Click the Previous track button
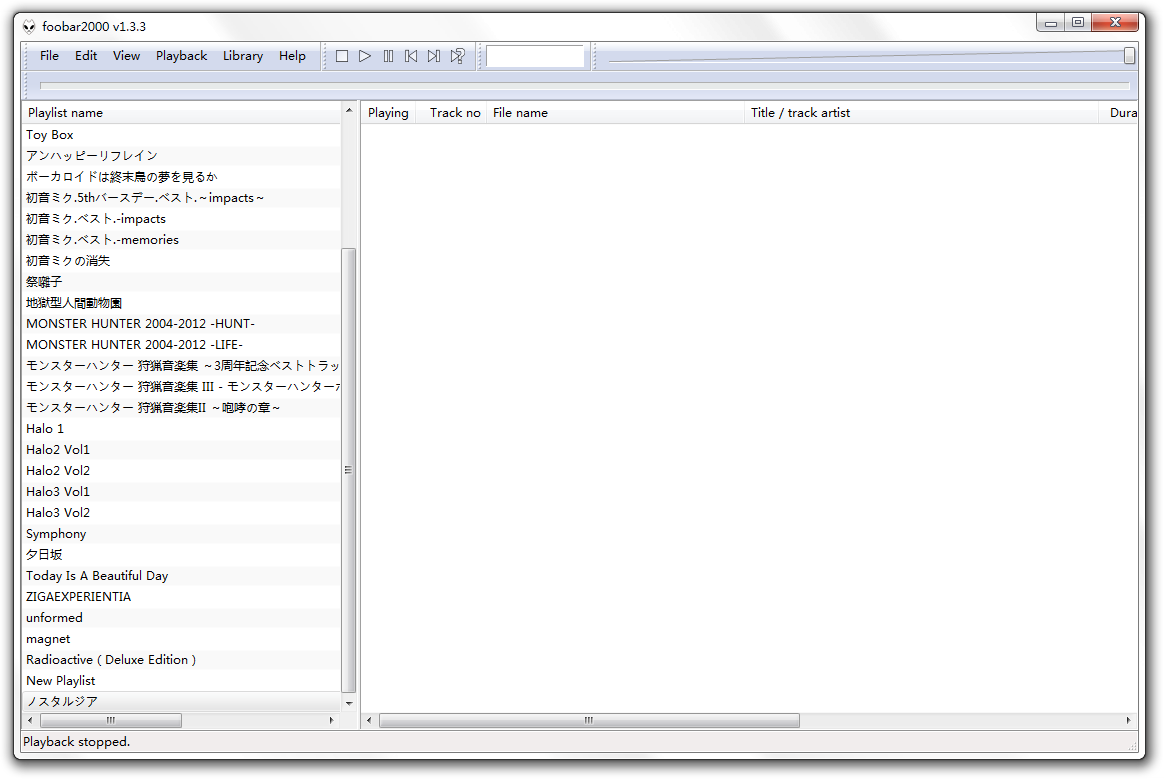This screenshot has height=779, width=1164. pos(411,56)
